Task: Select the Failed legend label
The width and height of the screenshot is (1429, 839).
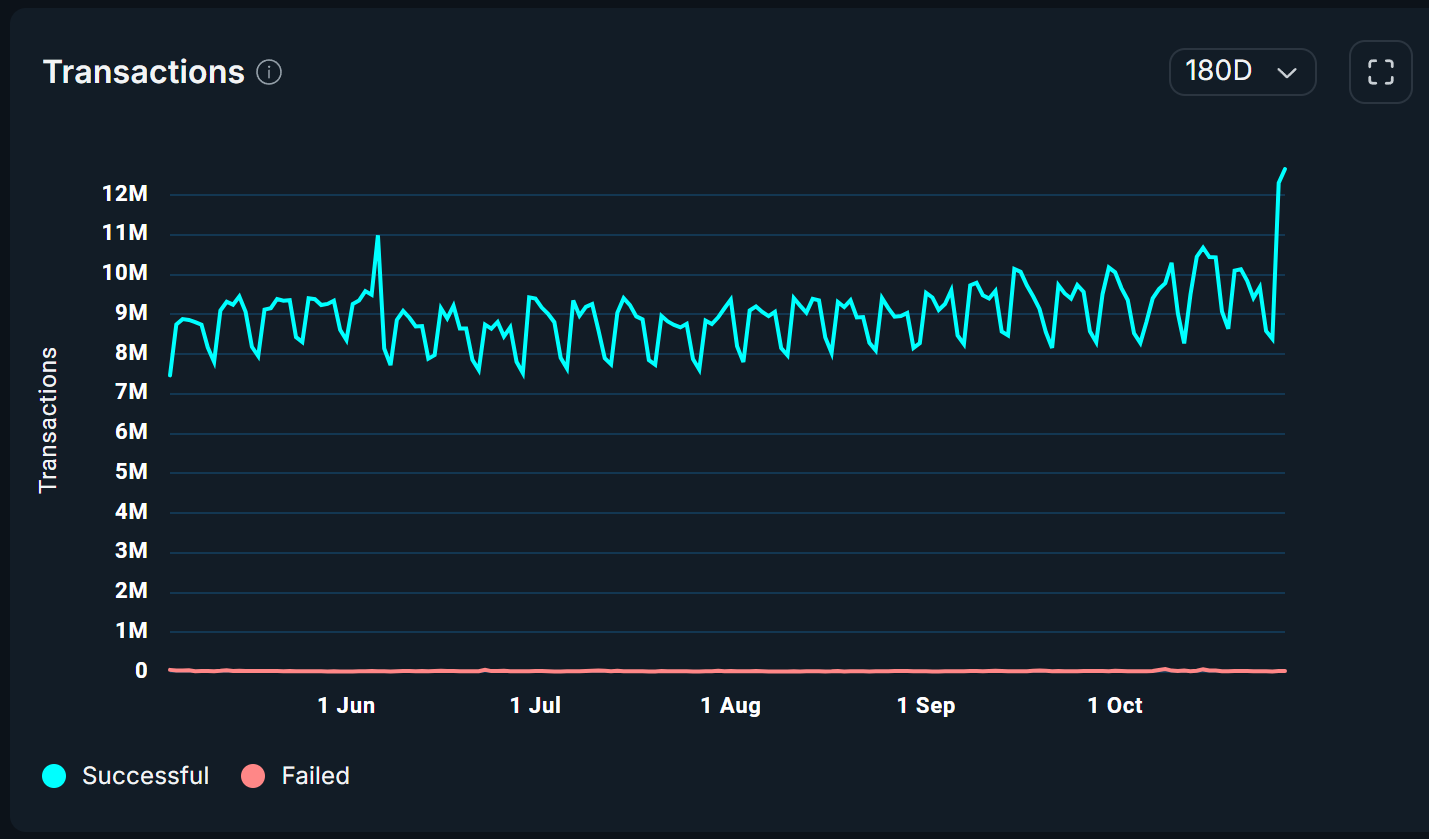Action: coord(318,775)
